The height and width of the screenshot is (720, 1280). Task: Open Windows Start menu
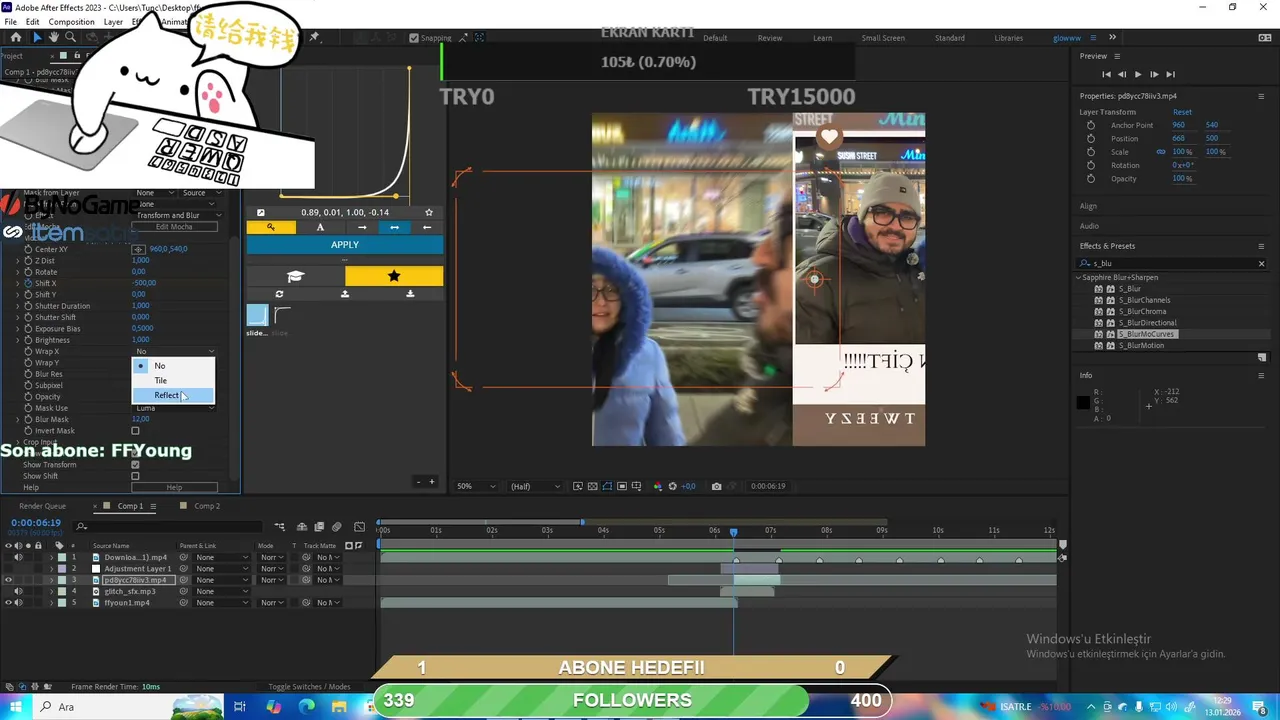(x=15, y=707)
